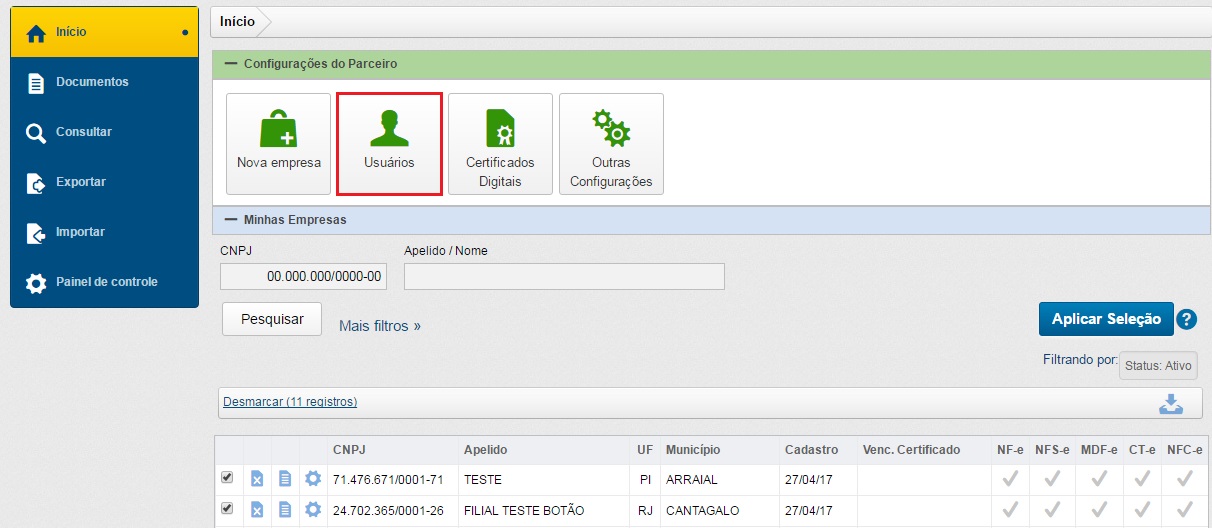Uncheck the TESTE company checkbox
1212x528 pixels.
227,478
